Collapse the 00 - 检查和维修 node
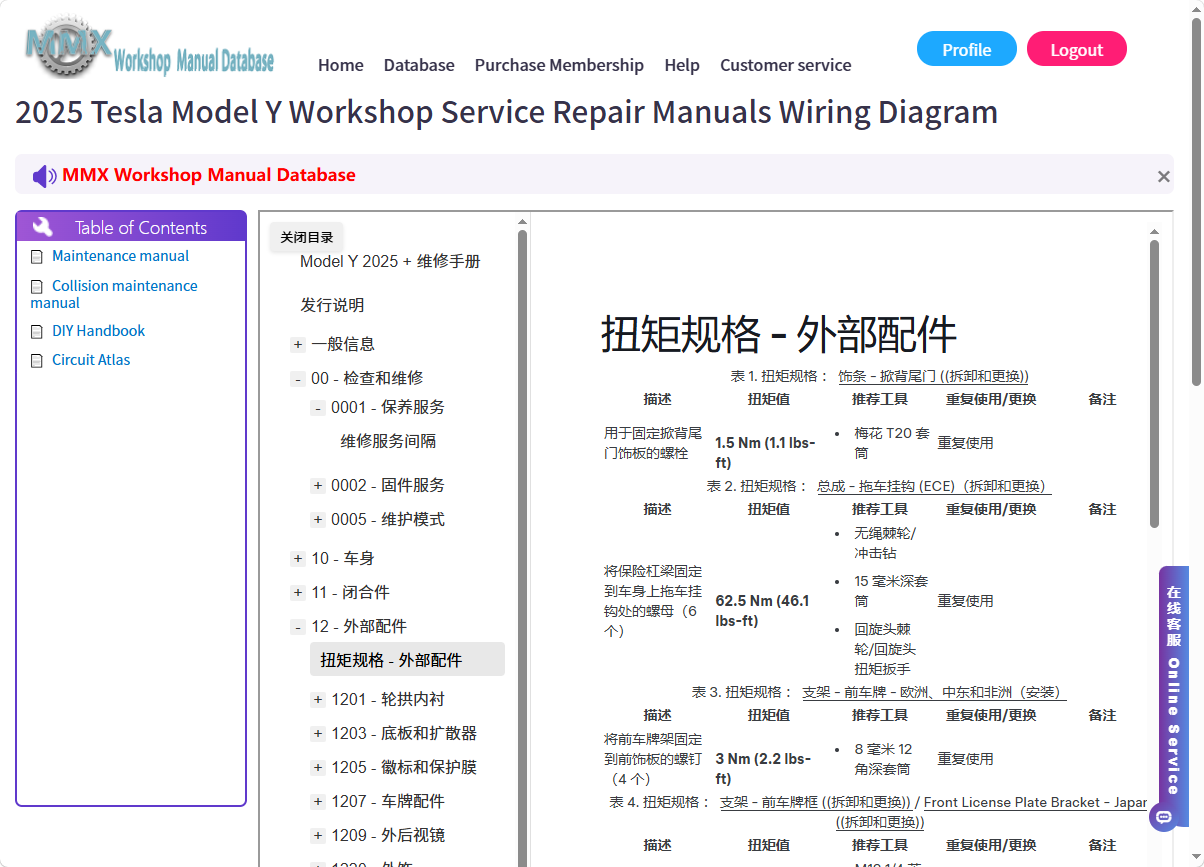The height and width of the screenshot is (867, 1204). click(x=298, y=379)
